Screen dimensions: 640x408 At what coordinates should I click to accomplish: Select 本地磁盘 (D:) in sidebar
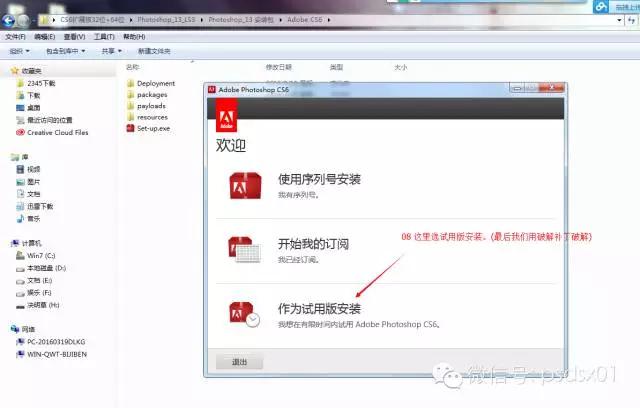[46, 268]
